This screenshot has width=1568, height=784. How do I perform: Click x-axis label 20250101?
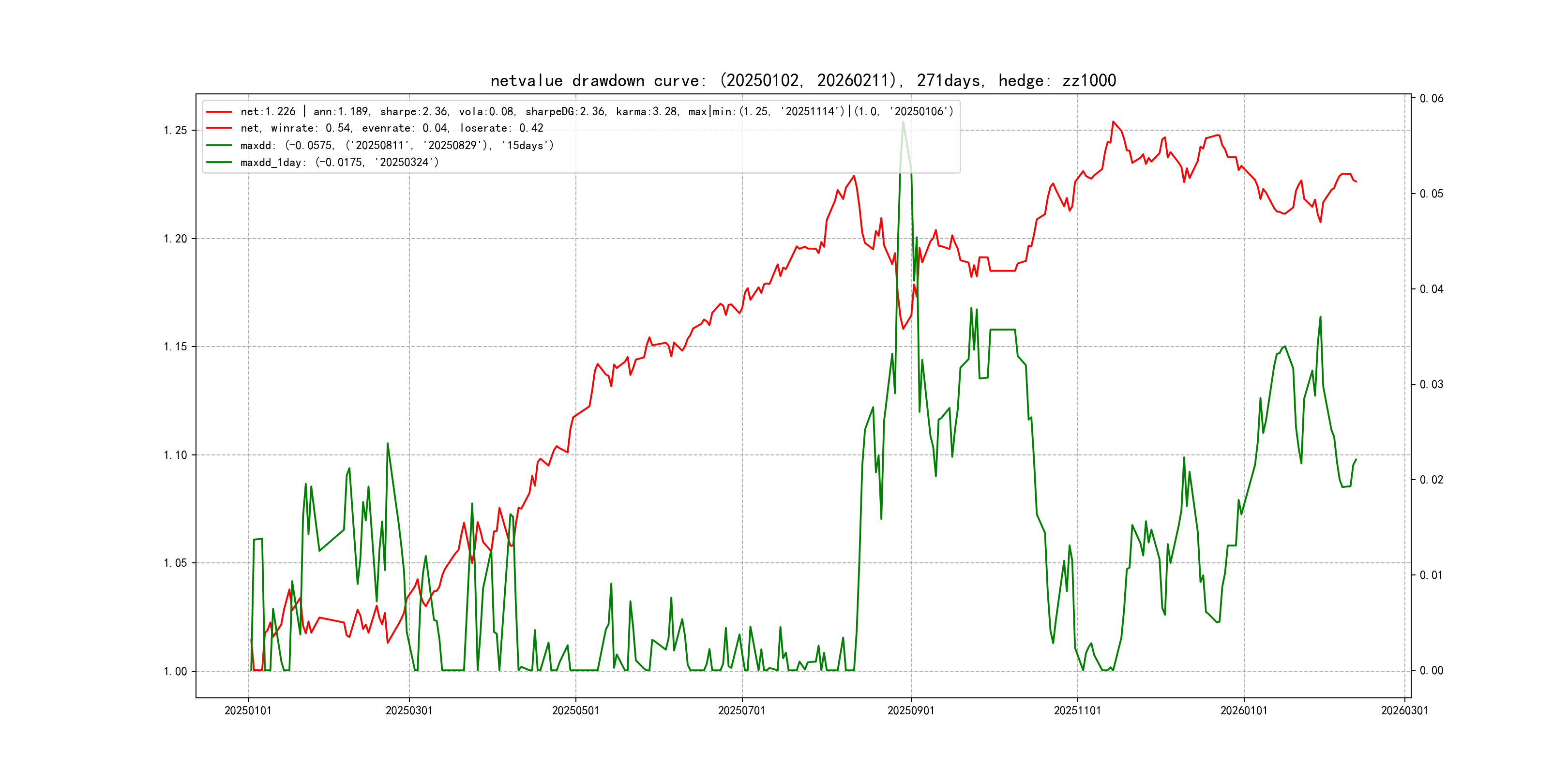pos(248,710)
